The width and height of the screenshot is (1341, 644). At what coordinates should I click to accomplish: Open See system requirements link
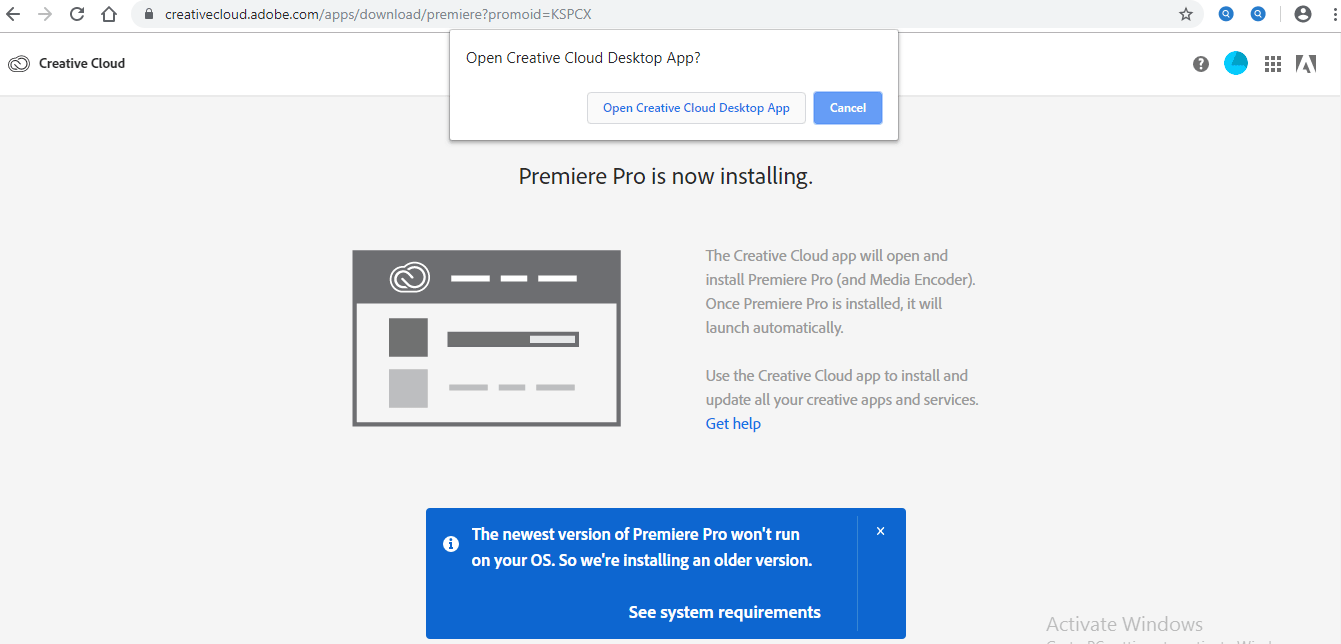(x=724, y=612)
